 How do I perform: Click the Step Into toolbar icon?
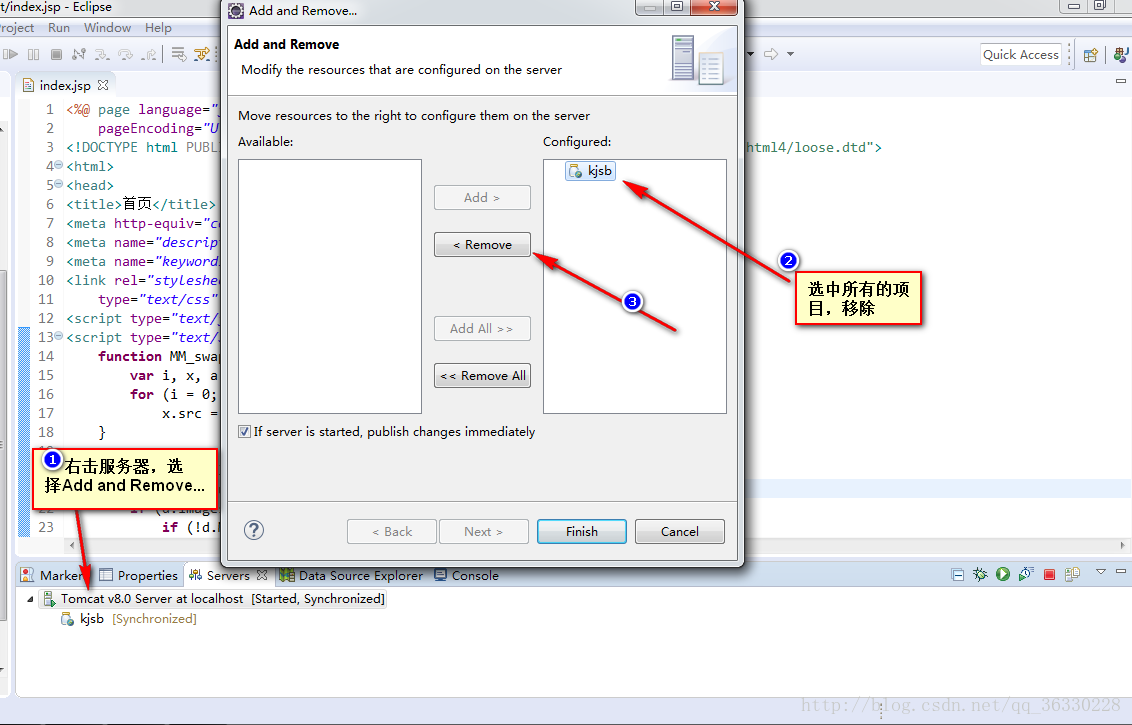coord(103,54)
